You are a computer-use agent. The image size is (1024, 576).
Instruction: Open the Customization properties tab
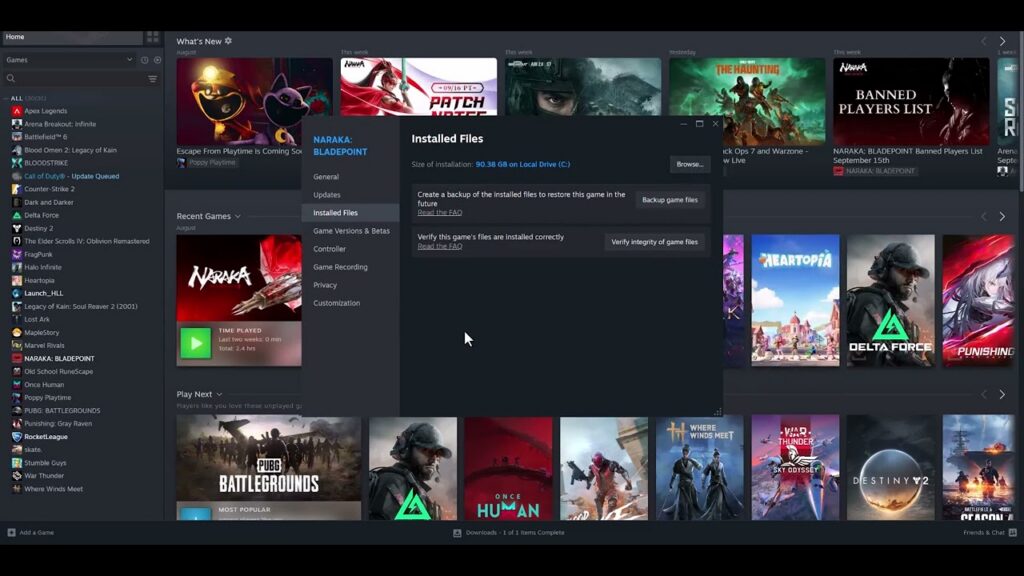pos(336,303)
